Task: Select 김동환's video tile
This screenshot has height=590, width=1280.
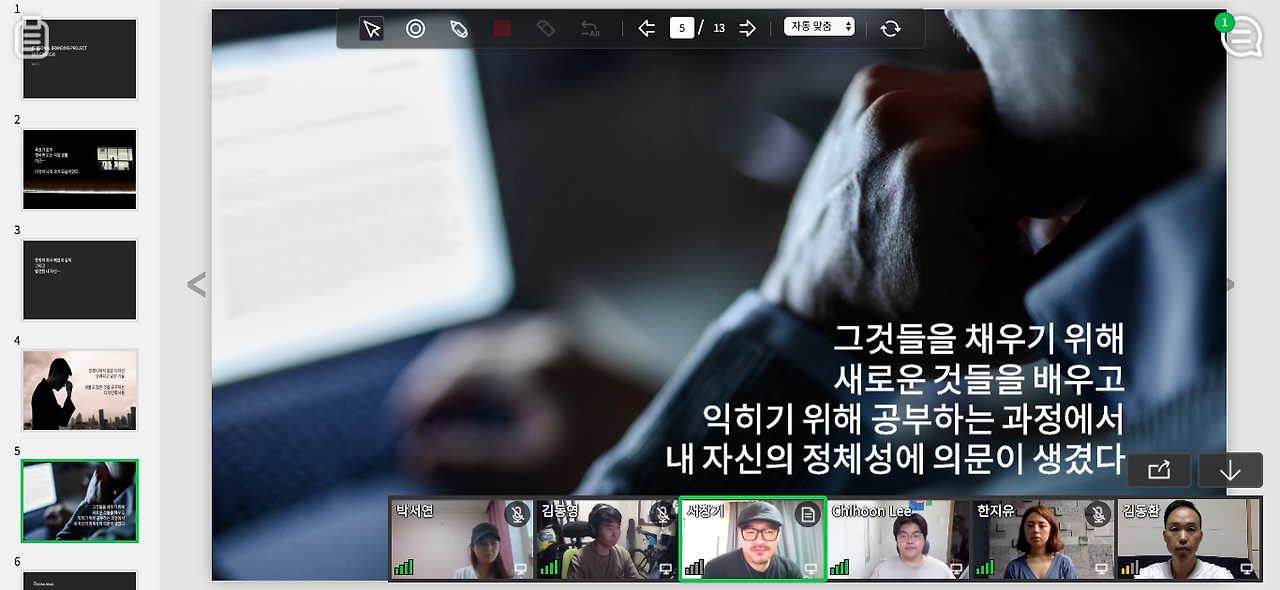Action: 1188,539
